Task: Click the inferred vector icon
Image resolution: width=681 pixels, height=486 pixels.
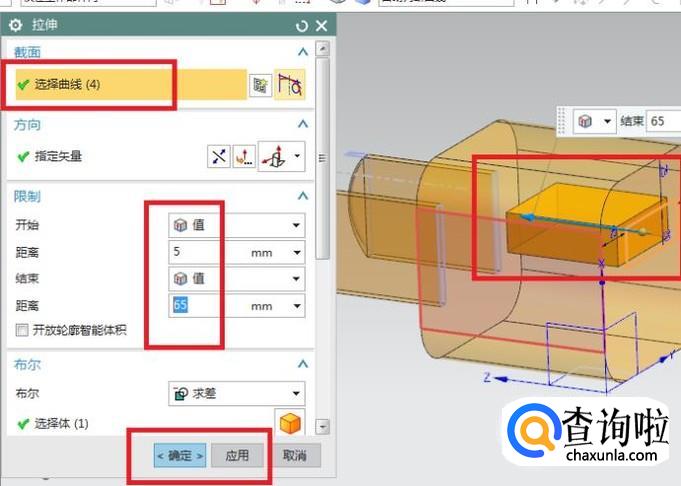Action: [x=274, y=156]
